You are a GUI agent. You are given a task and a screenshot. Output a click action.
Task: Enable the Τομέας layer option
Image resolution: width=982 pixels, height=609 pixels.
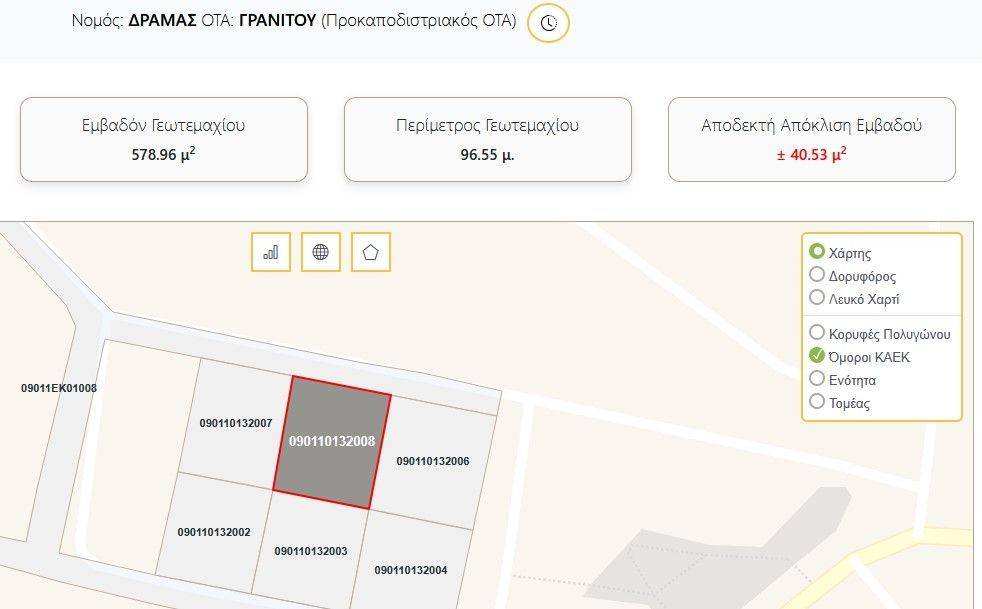tap(817, 401)
